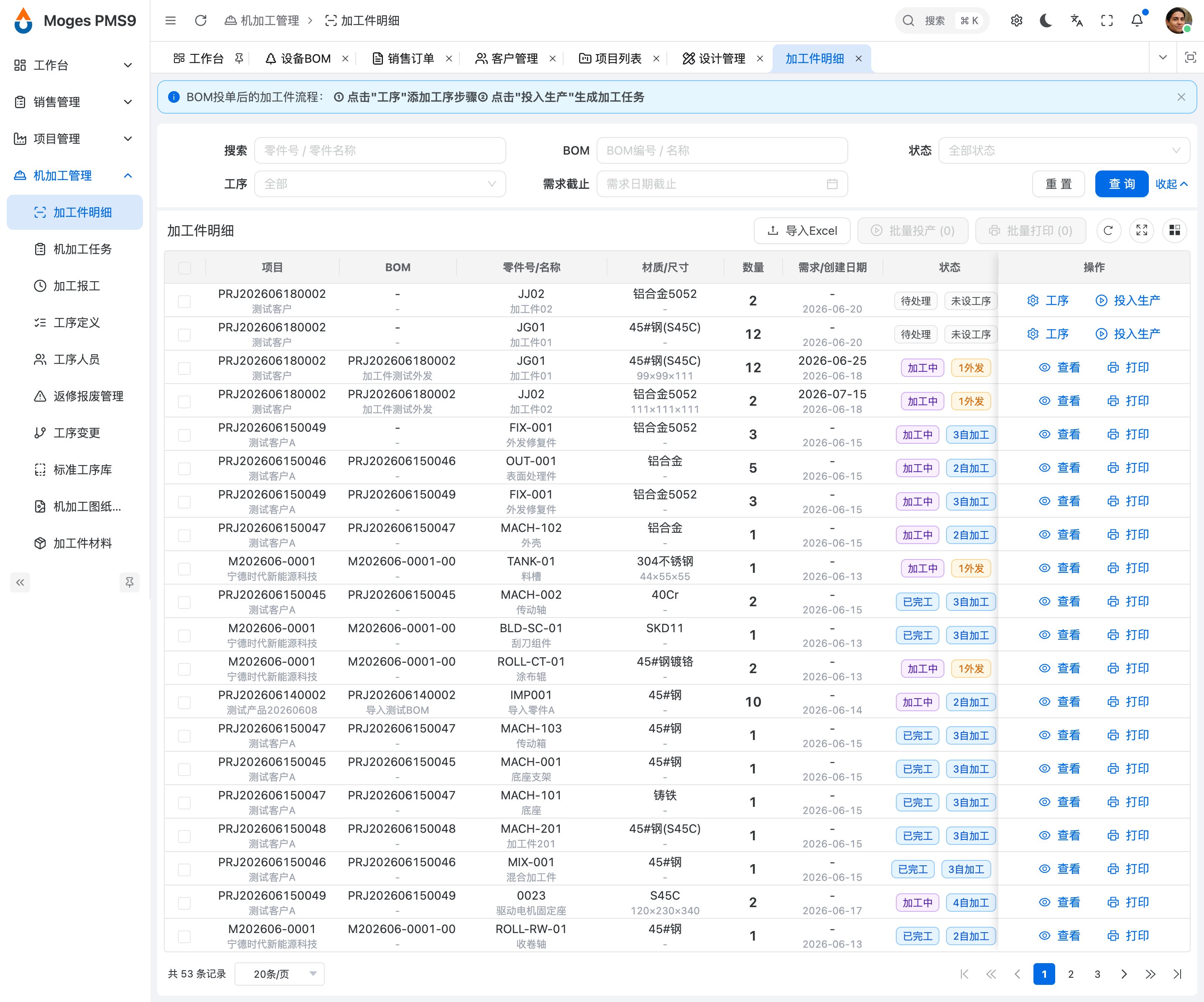Viewport: 1204px width, 1002px height.
Task: Expand table to fullscreen icon
Action: point(1142,230)
